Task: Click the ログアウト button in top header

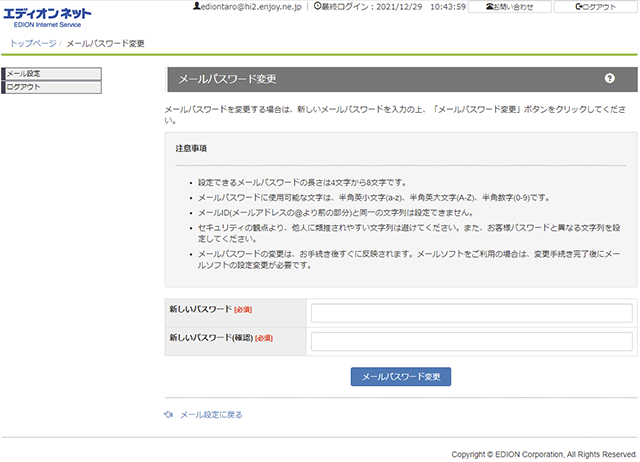Action: [596, 7]
